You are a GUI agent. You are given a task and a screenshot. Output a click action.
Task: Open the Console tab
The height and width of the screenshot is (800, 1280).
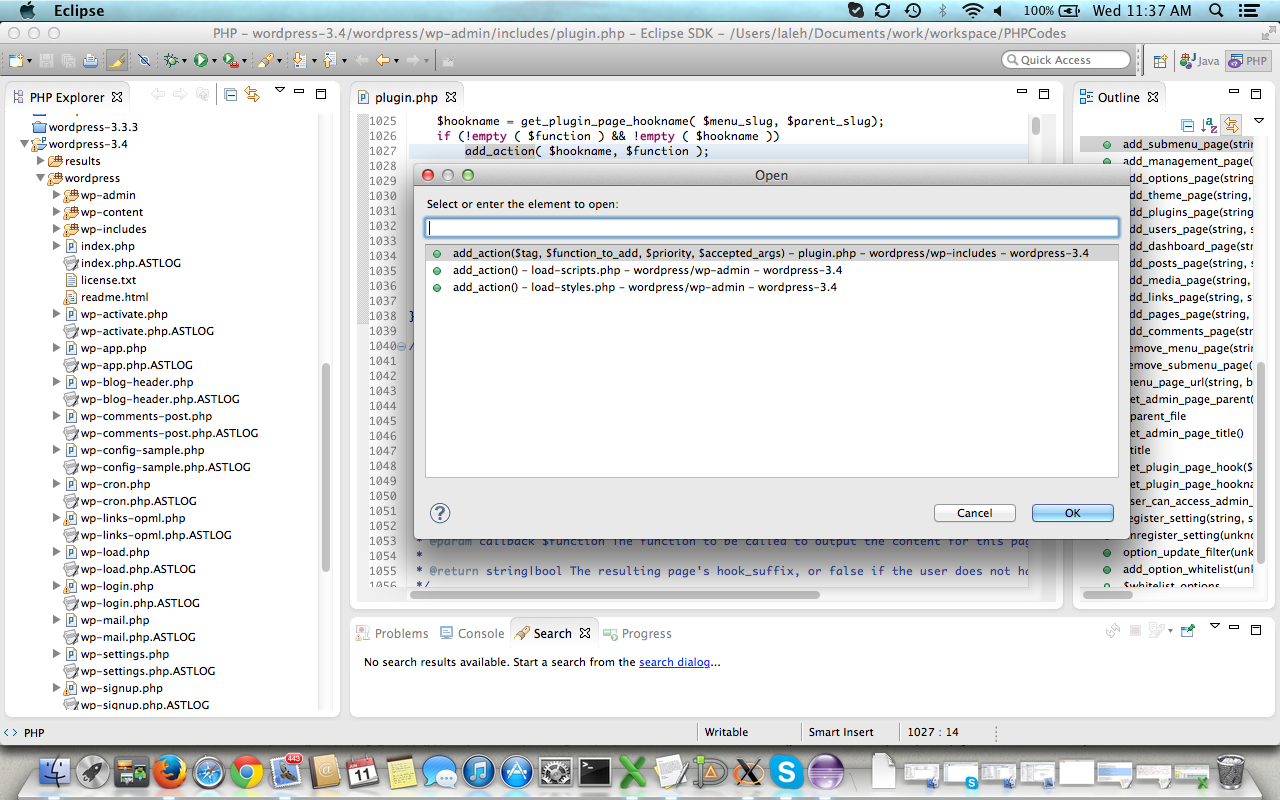[472, 633]
